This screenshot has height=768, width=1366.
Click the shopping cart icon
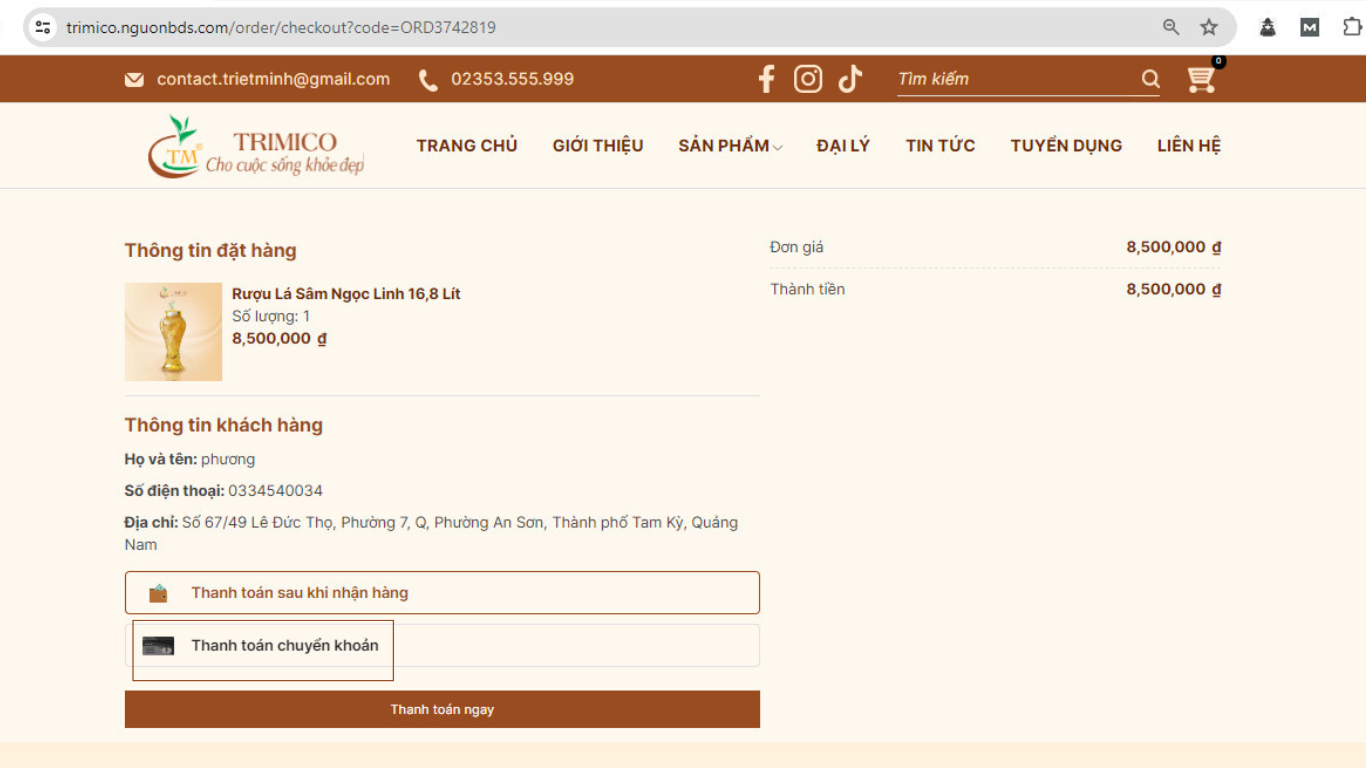1201,79
